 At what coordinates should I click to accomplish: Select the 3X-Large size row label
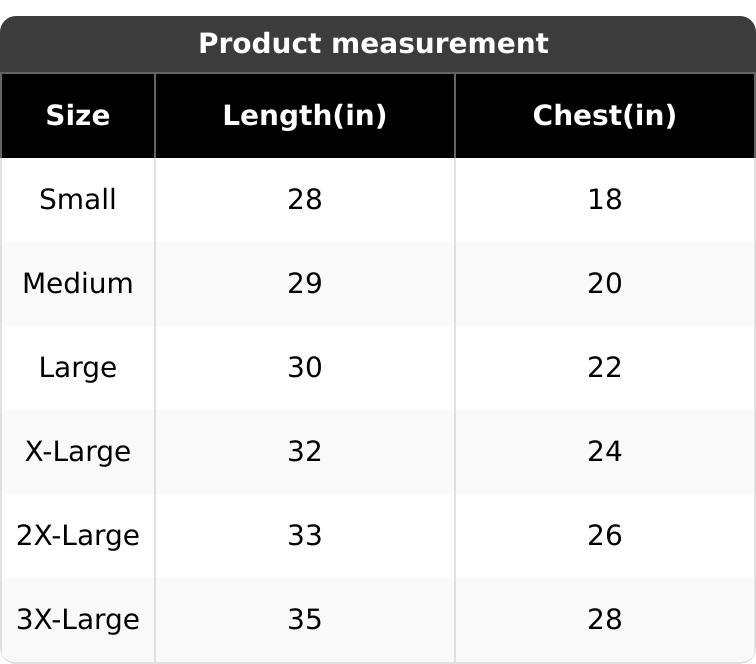(78, 620)
